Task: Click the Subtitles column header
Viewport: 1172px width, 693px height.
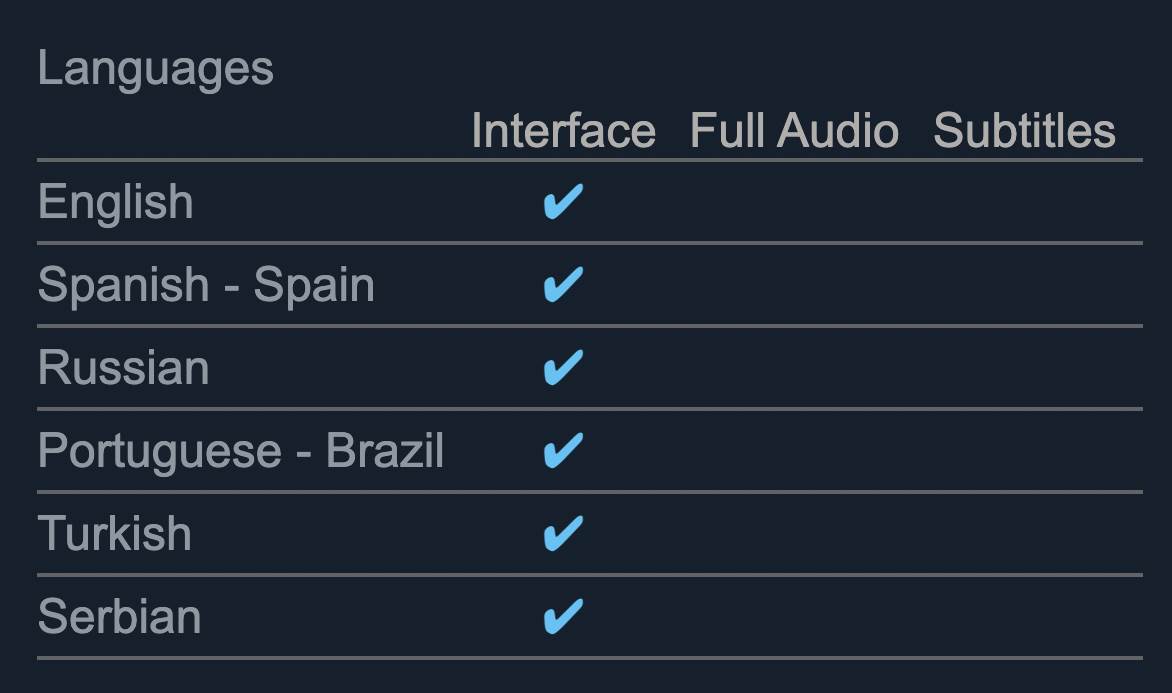Action: click(1024, 131)
